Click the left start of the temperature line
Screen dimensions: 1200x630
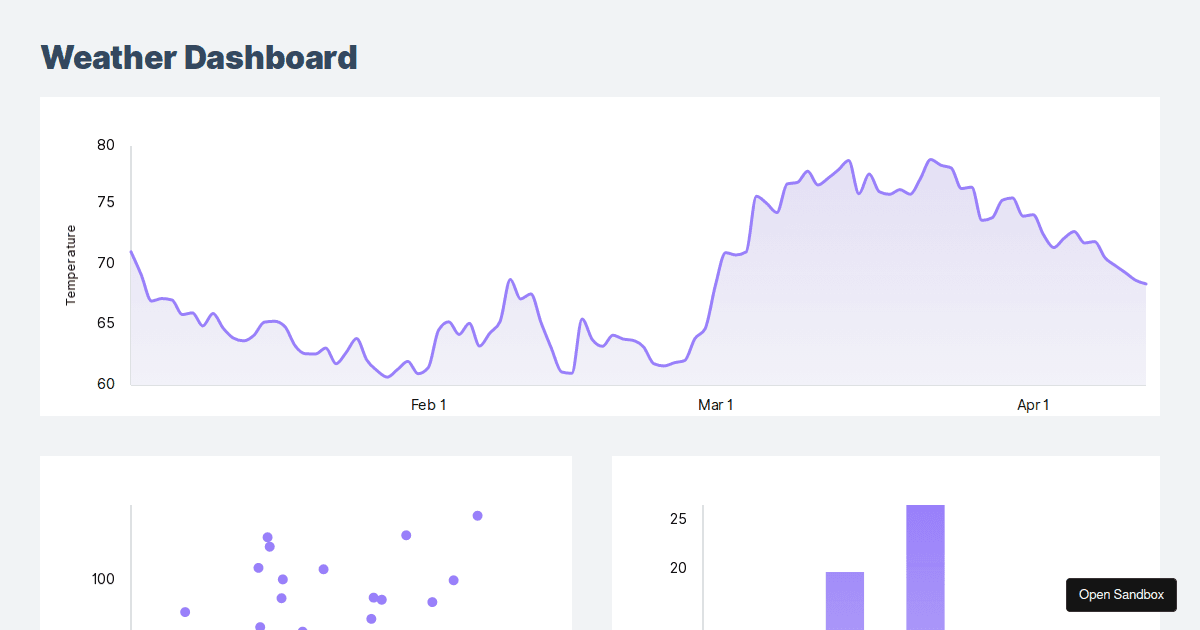[x=132, y=252]
